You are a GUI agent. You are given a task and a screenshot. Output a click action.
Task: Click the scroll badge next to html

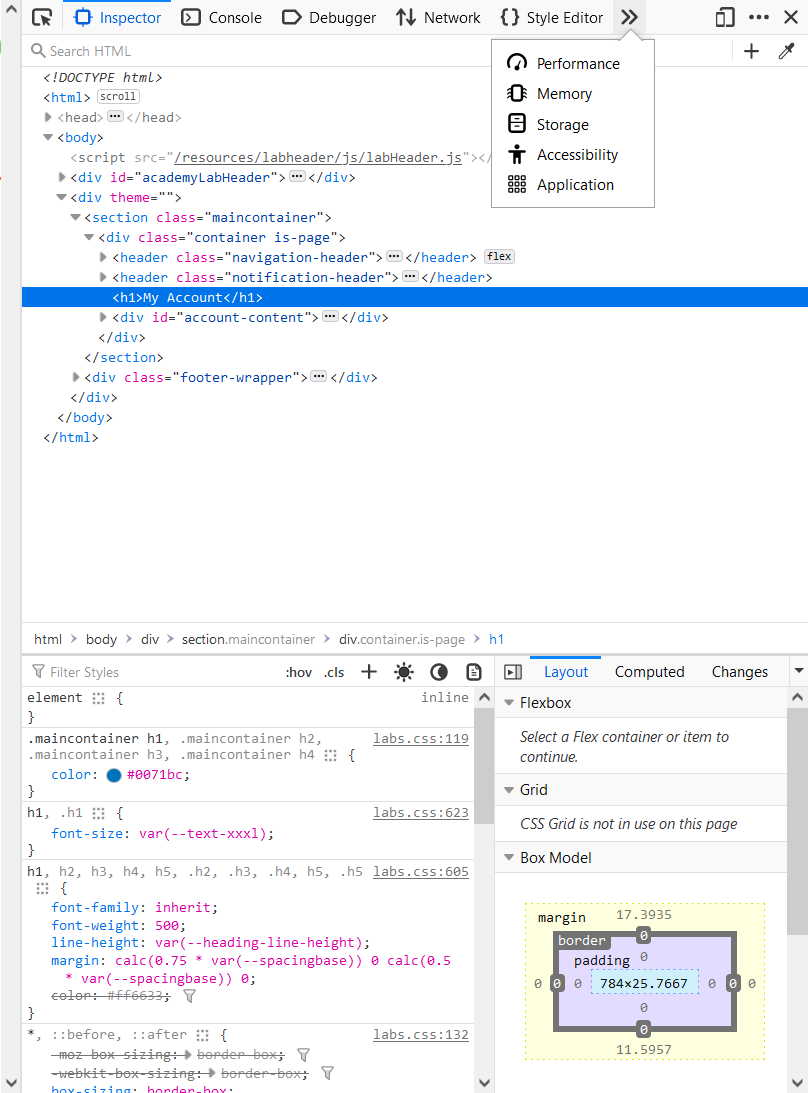pos(118,96)
